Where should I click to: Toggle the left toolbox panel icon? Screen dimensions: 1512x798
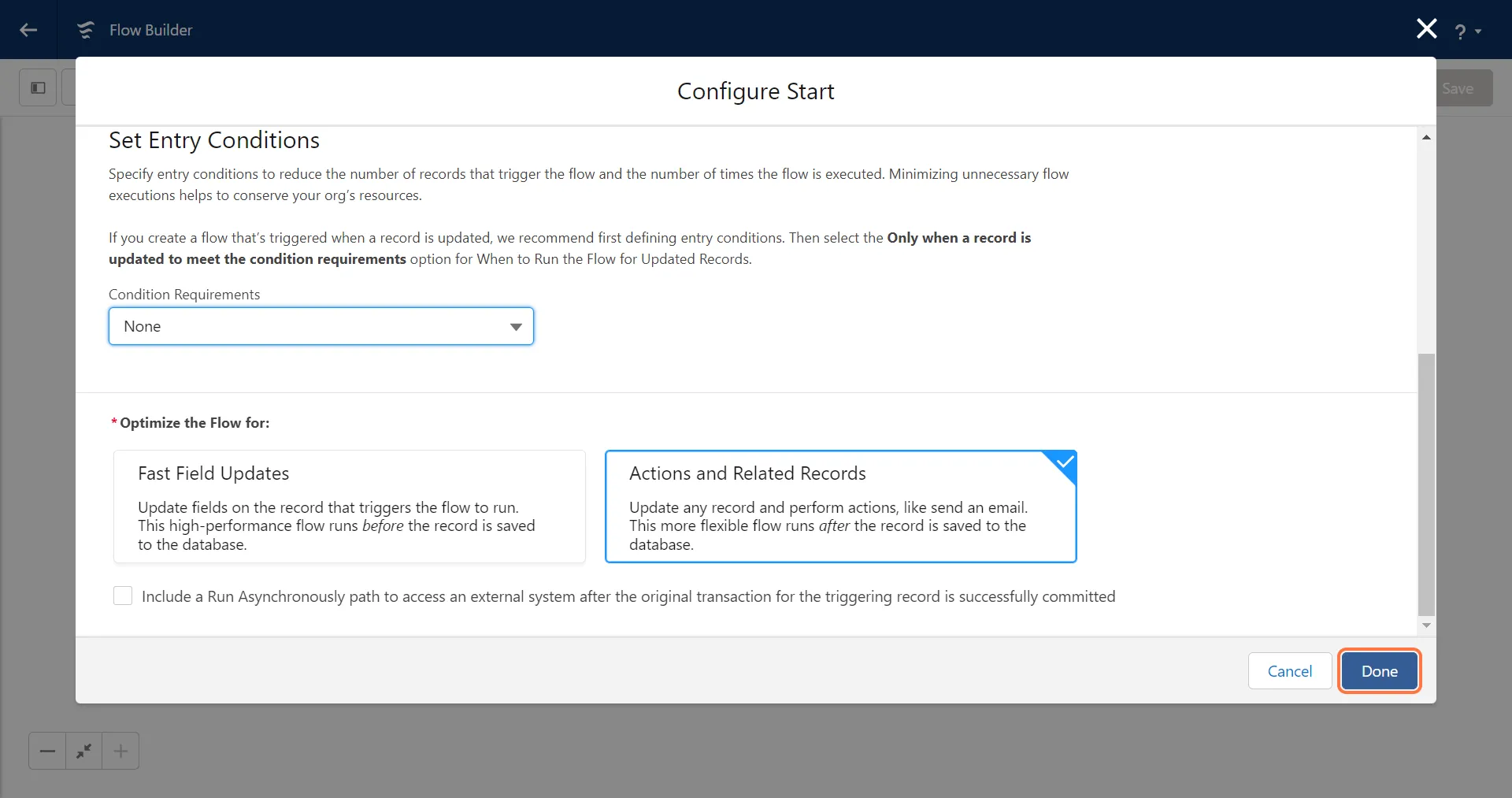pos(38,87)
